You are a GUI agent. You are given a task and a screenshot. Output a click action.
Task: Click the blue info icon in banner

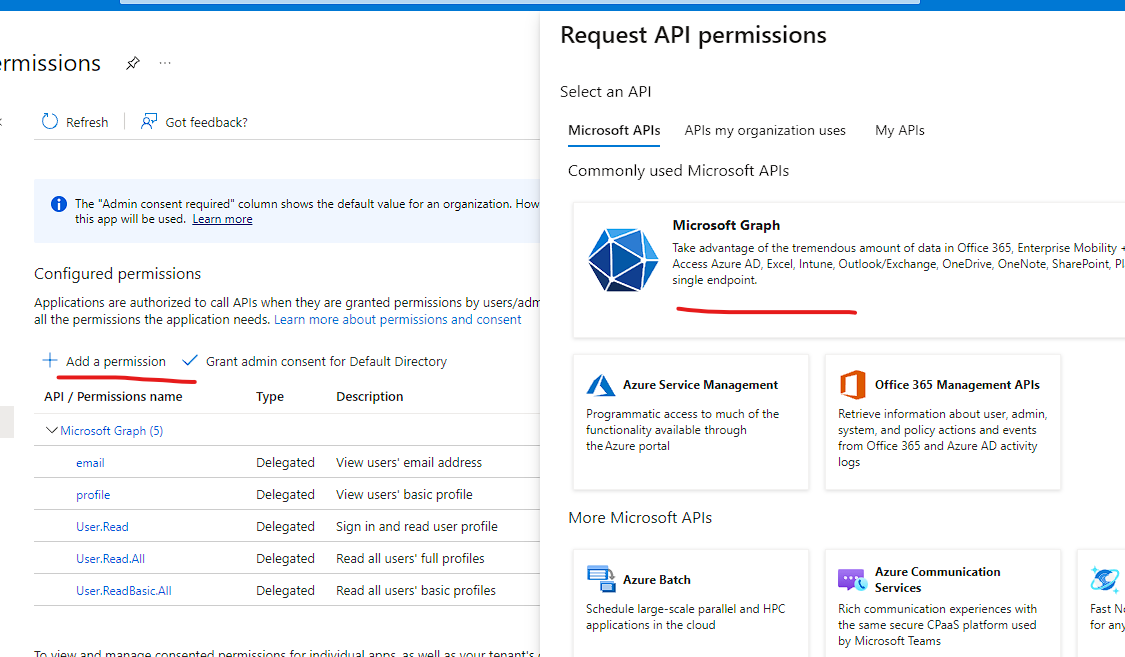[x=59, y=204]
